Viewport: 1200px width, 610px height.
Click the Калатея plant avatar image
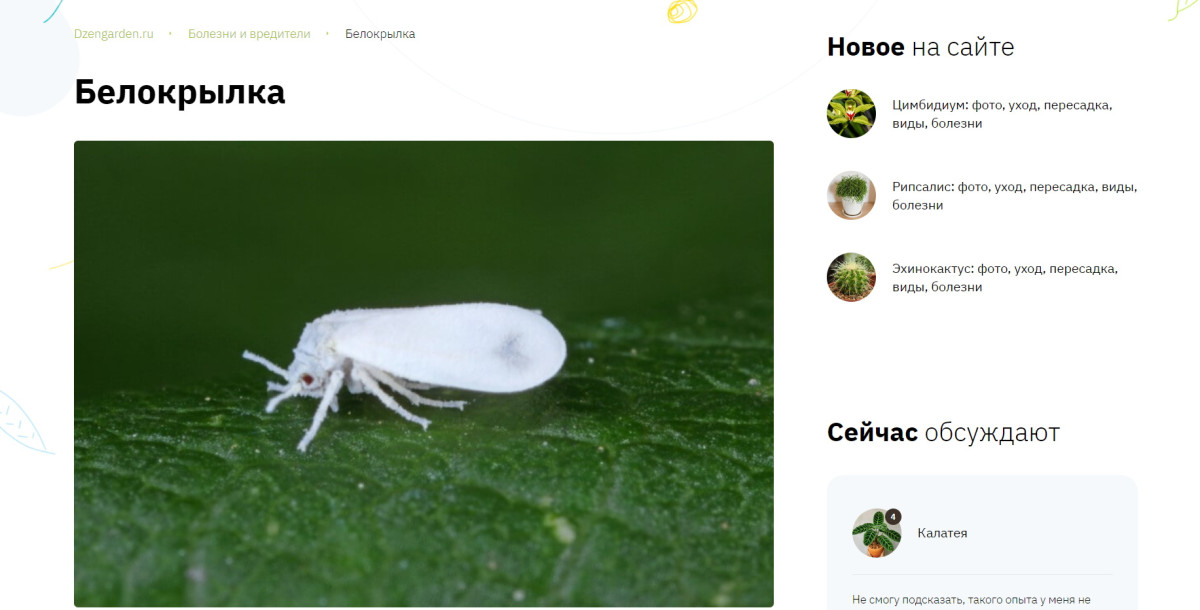click(x=876, y=533)
